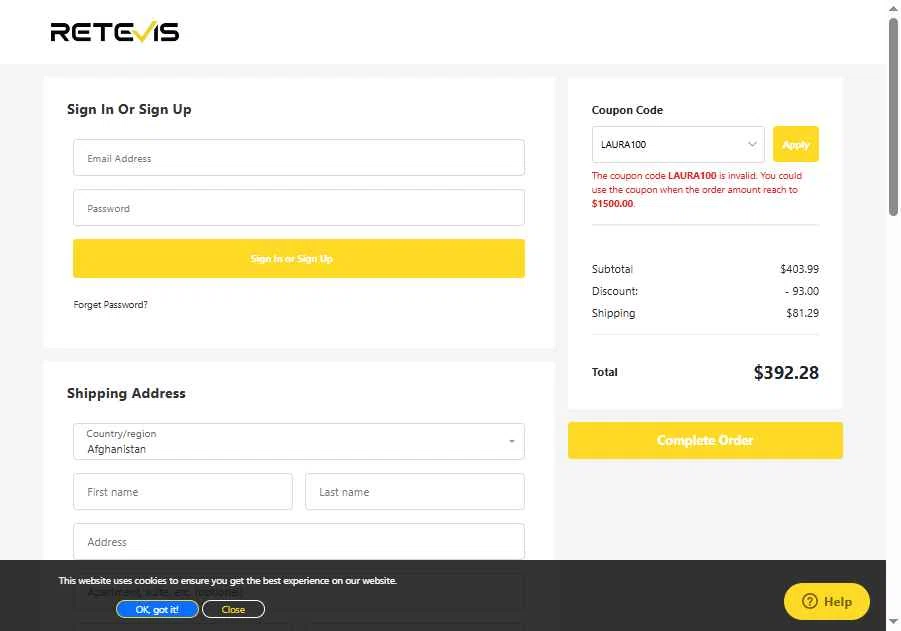Click the Coupon Code label
This screenshot has width=901, height=631.
click(x=627, y=110)
